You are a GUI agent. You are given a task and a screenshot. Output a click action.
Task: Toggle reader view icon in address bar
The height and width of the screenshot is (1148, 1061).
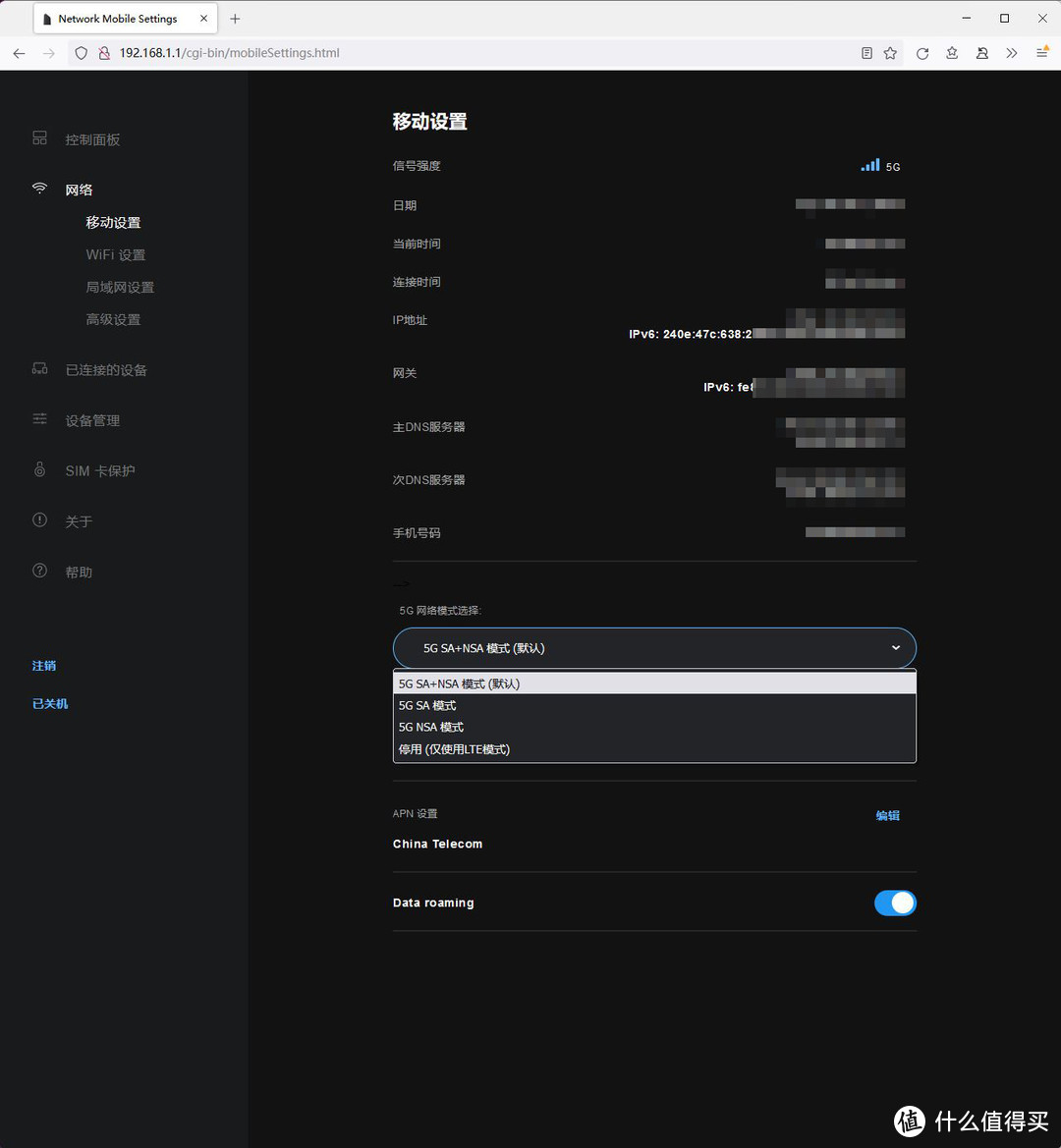click(x=866, y=53)
